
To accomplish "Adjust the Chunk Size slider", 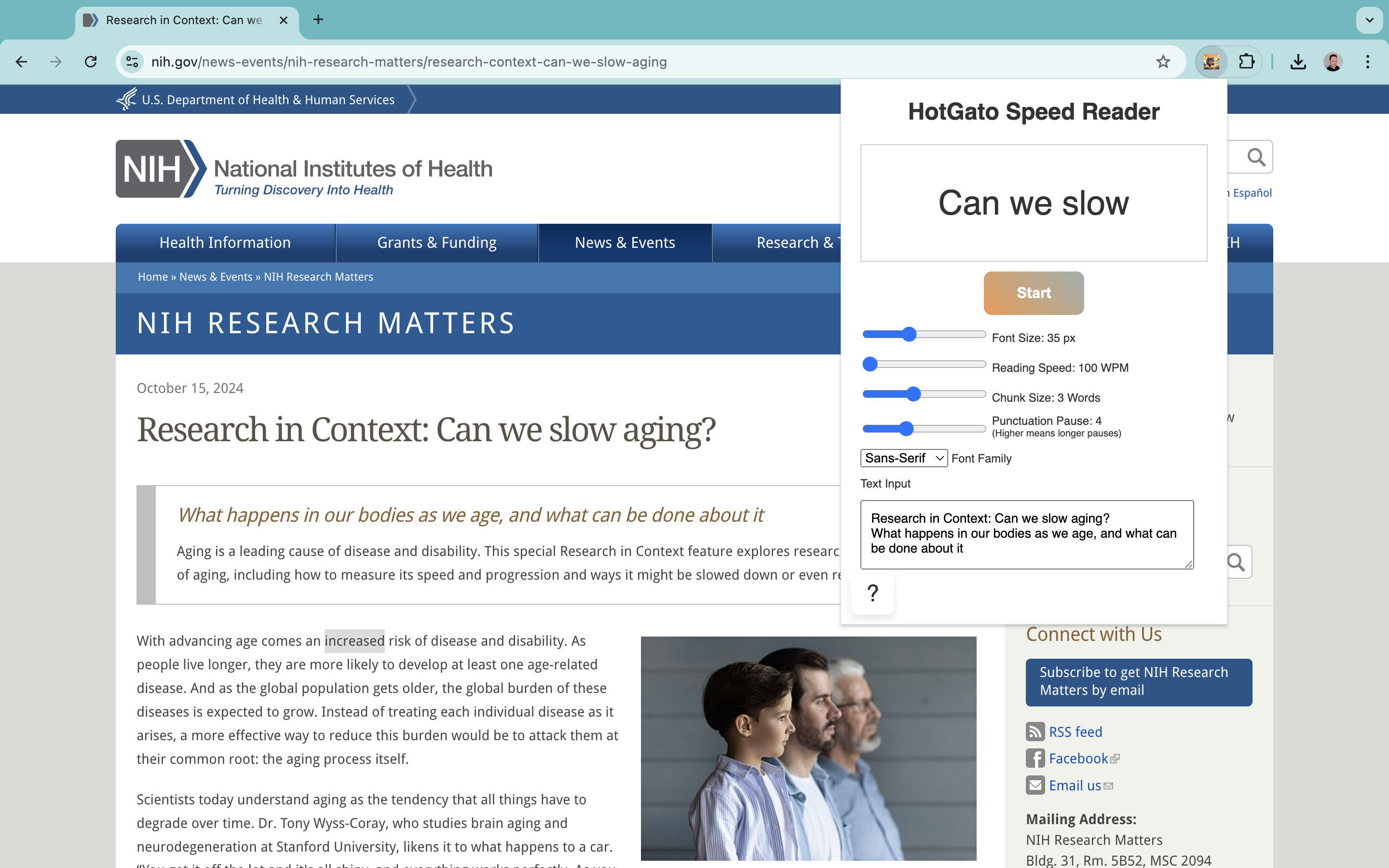I will pos(924,394).
